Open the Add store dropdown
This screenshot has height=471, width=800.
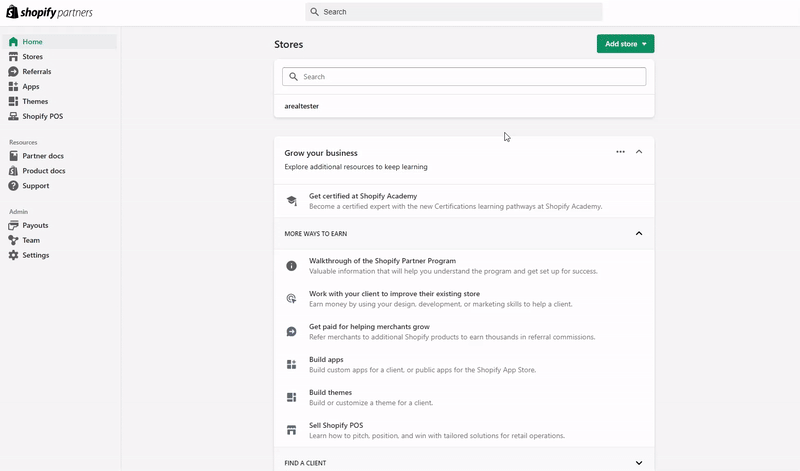point(626,44)
